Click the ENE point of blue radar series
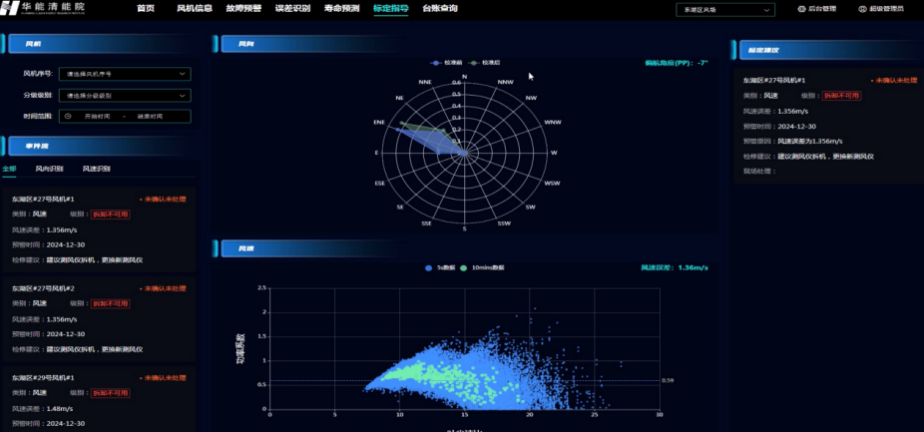The image size is (924, 432). [x=397, y=129]
